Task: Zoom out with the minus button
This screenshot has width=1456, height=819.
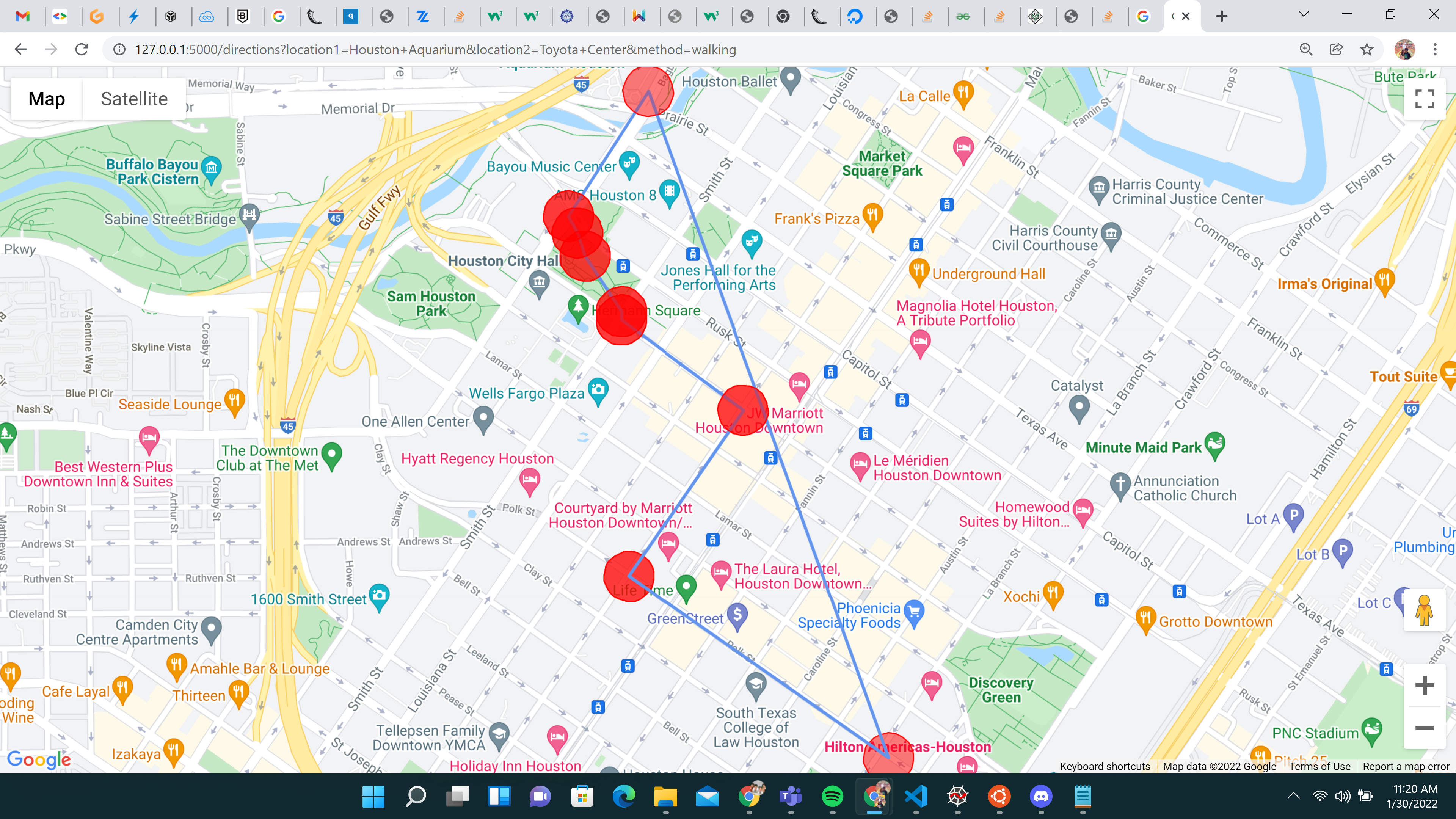Action: click(x=1424, y=728)
